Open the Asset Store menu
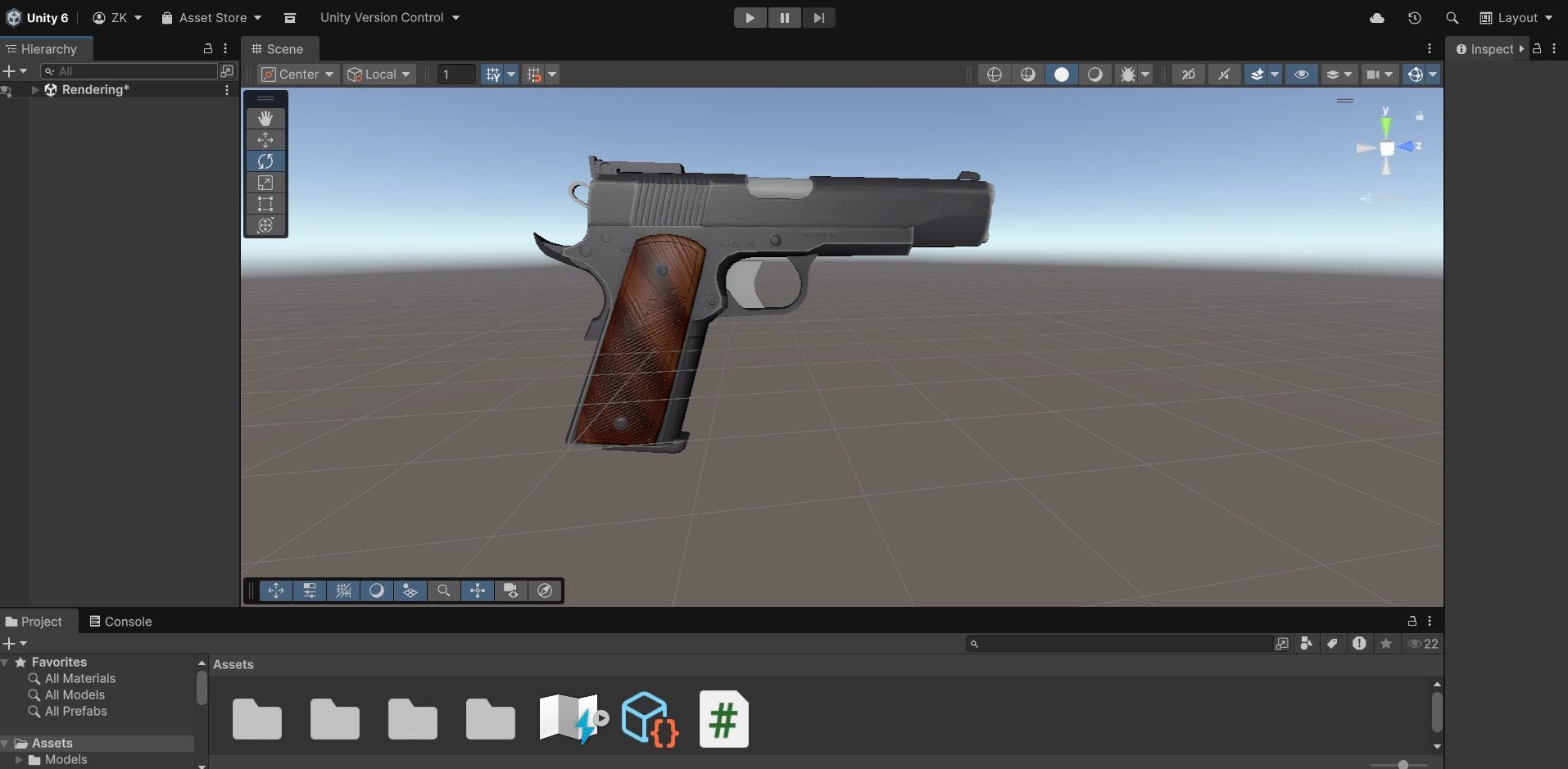1568x769 pixels. pyautogui.click(x=212, y=18)
